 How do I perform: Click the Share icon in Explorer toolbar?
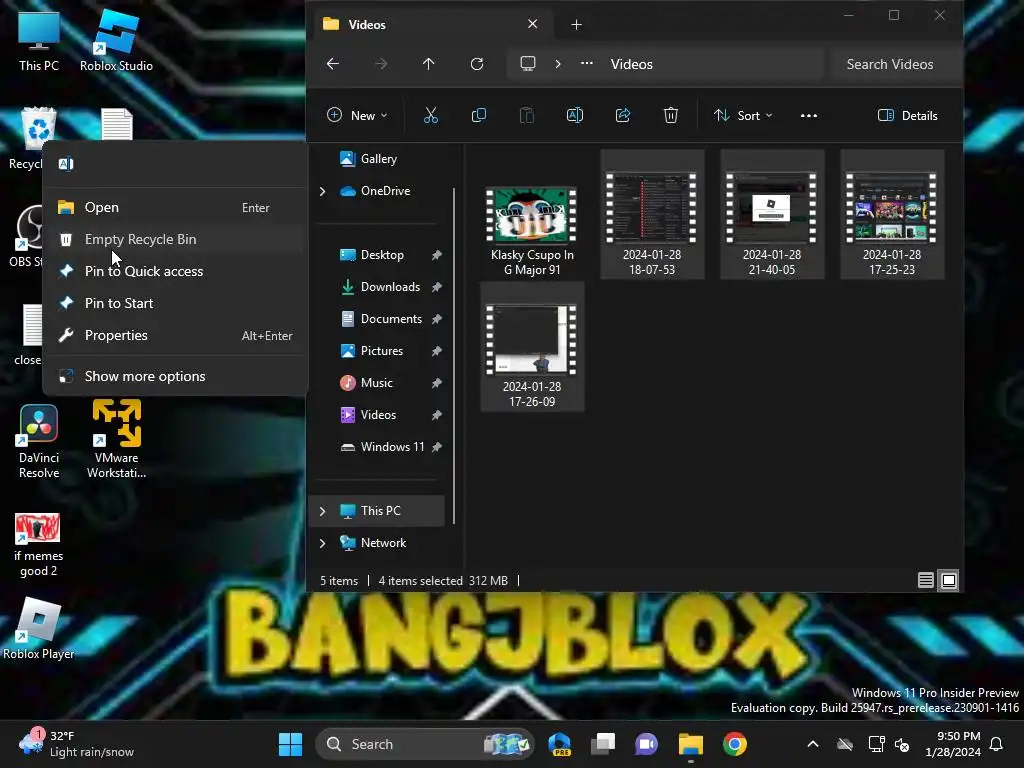pos(622,116)
